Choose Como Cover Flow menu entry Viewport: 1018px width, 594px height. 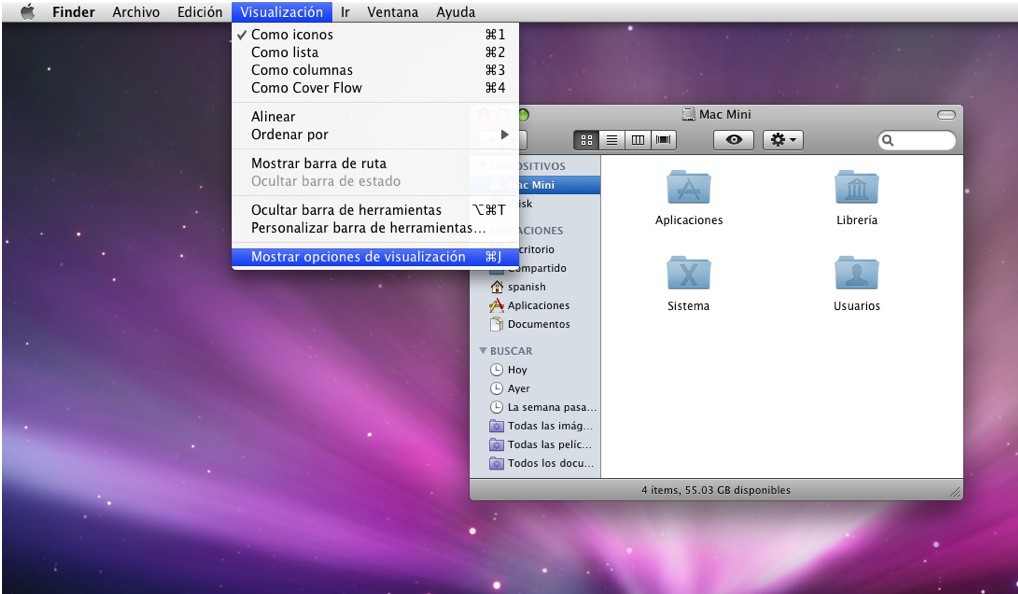point(375,88)
